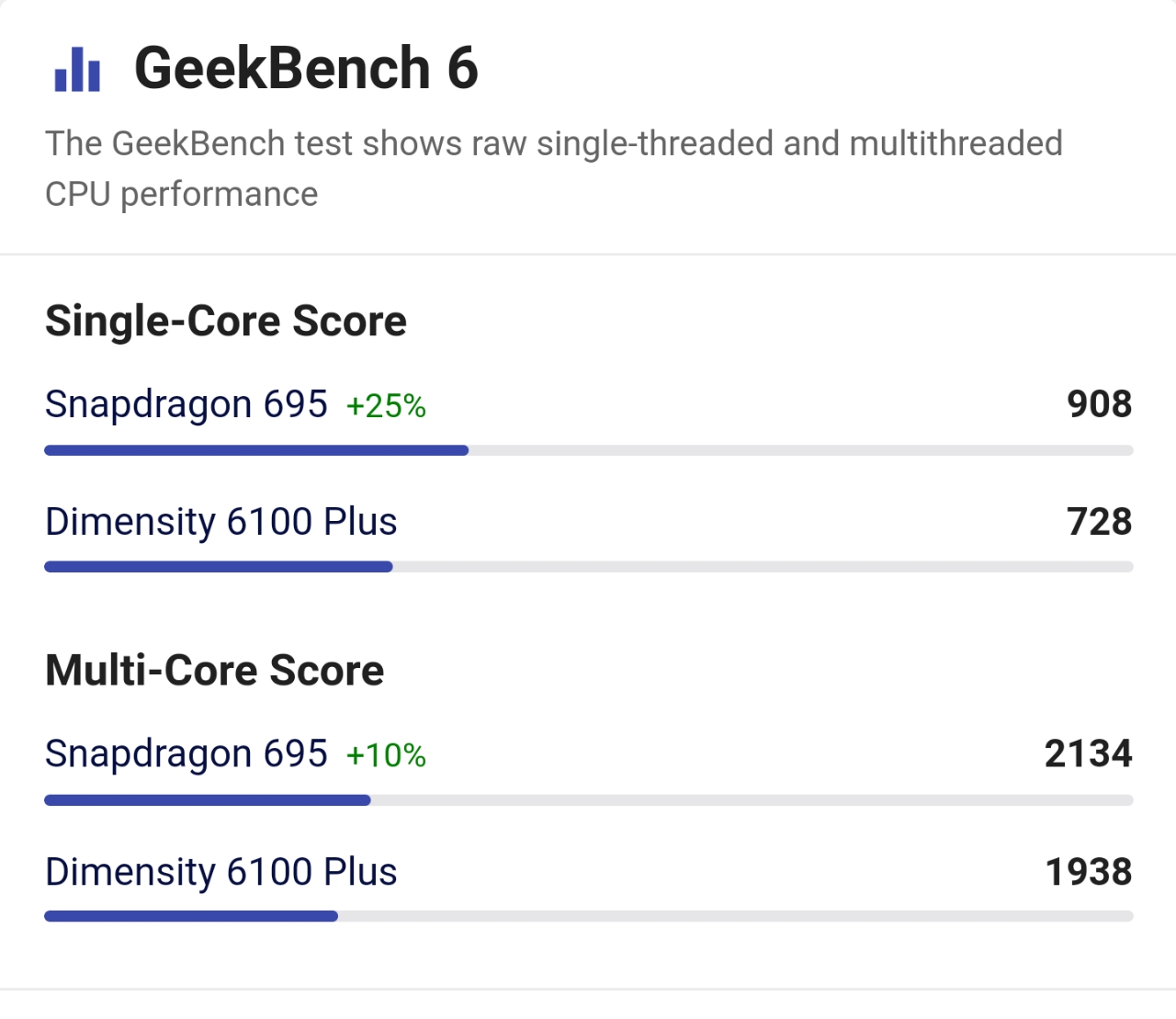Click the GeekBench test description text
The width and height of the screenshot is (1176, 1019).
coord(553,168)
